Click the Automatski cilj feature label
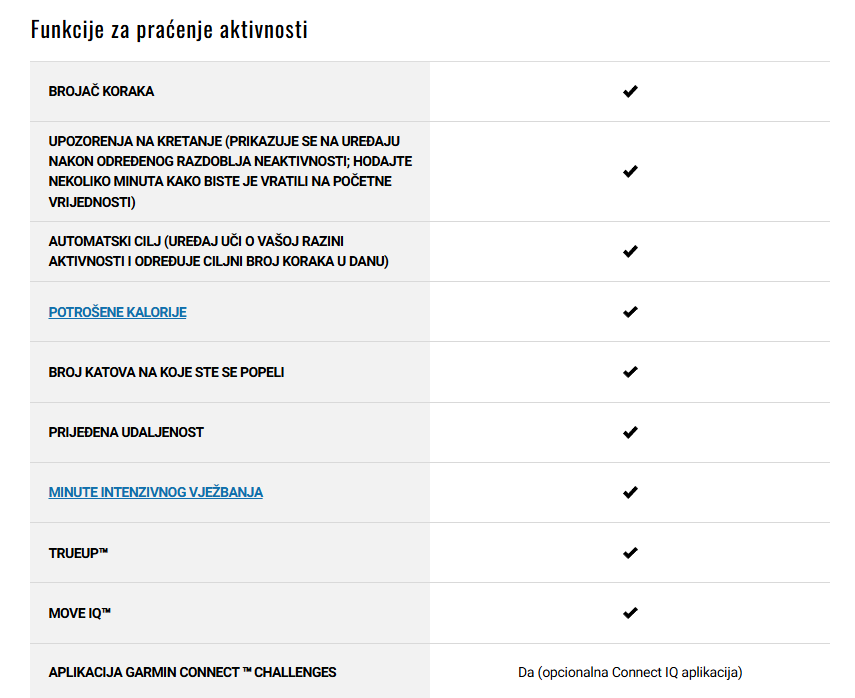Screen dimensions: 855x698 pos(218,251)
